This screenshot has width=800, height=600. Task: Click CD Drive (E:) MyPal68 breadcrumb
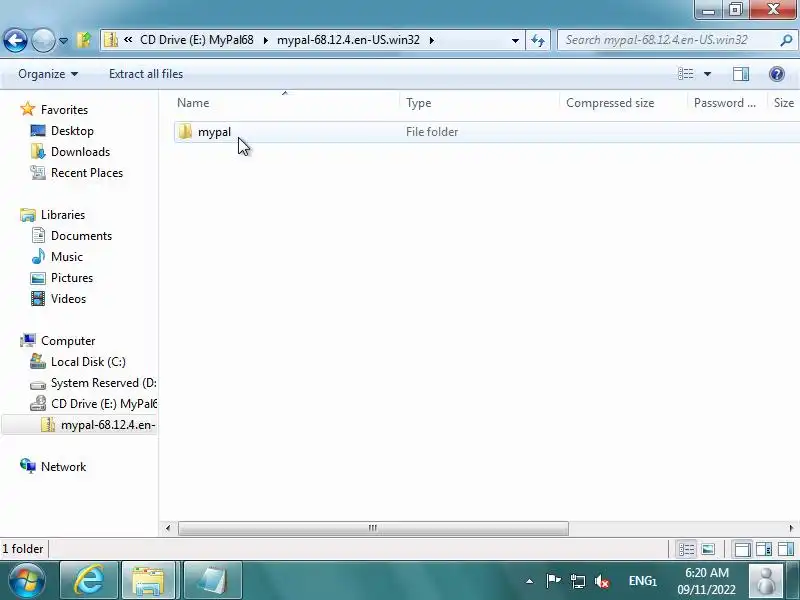tap(196, 40)
